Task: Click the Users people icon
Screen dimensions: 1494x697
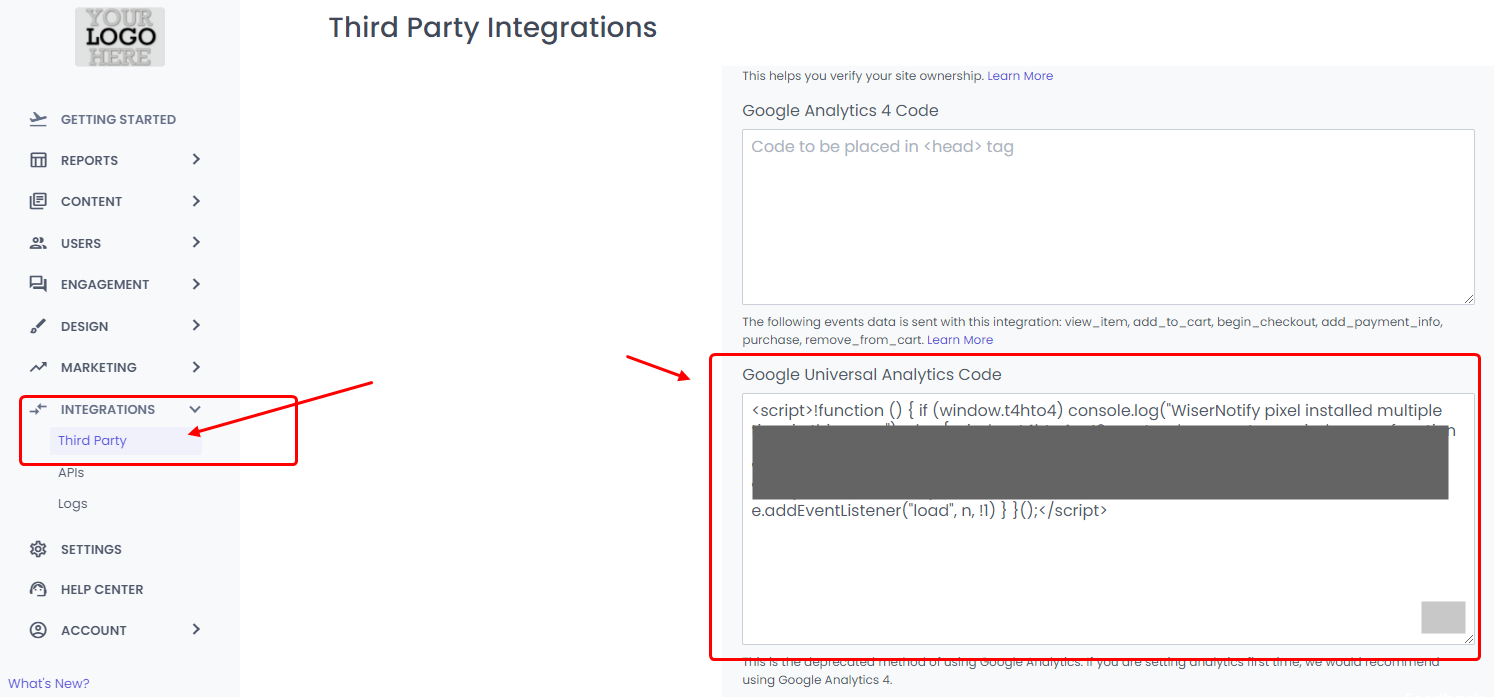Action: [38, 243]
